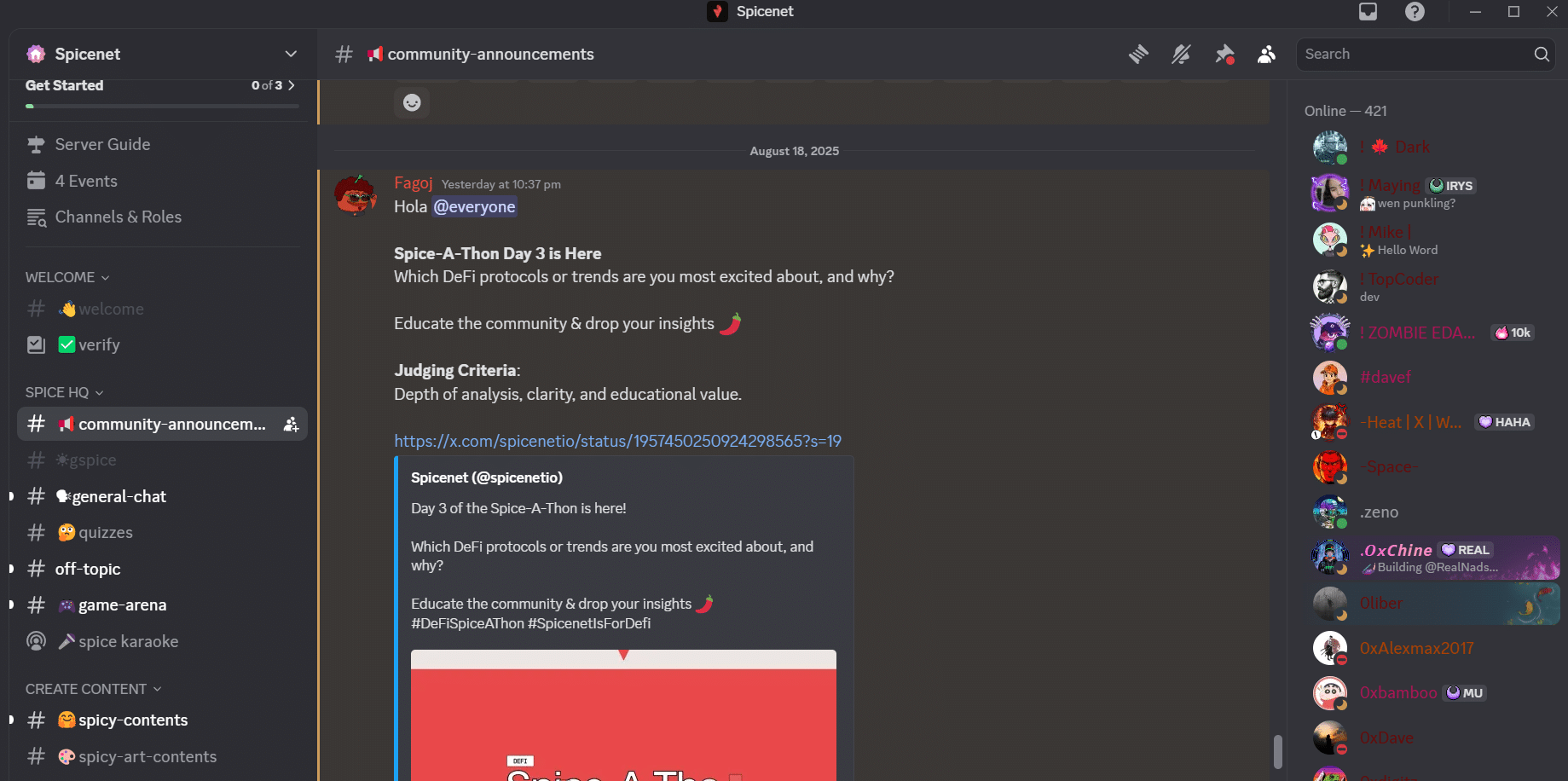This screenshot has width=1568, height=781.
Task: Toggle notification settings bell icon
Action: pyautogui.click(x=1181, y=55)
